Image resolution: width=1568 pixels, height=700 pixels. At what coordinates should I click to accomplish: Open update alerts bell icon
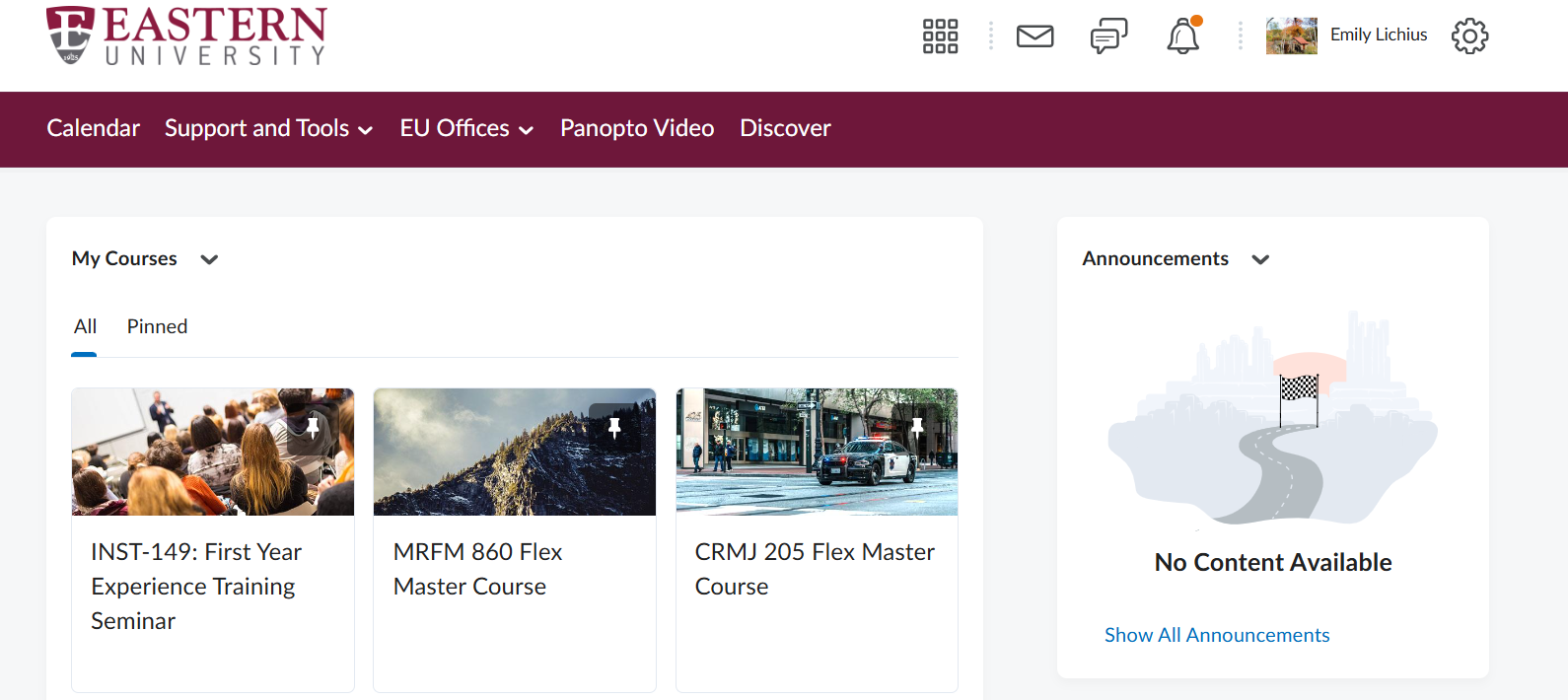pyautogui.click(x=1183, y=35)
